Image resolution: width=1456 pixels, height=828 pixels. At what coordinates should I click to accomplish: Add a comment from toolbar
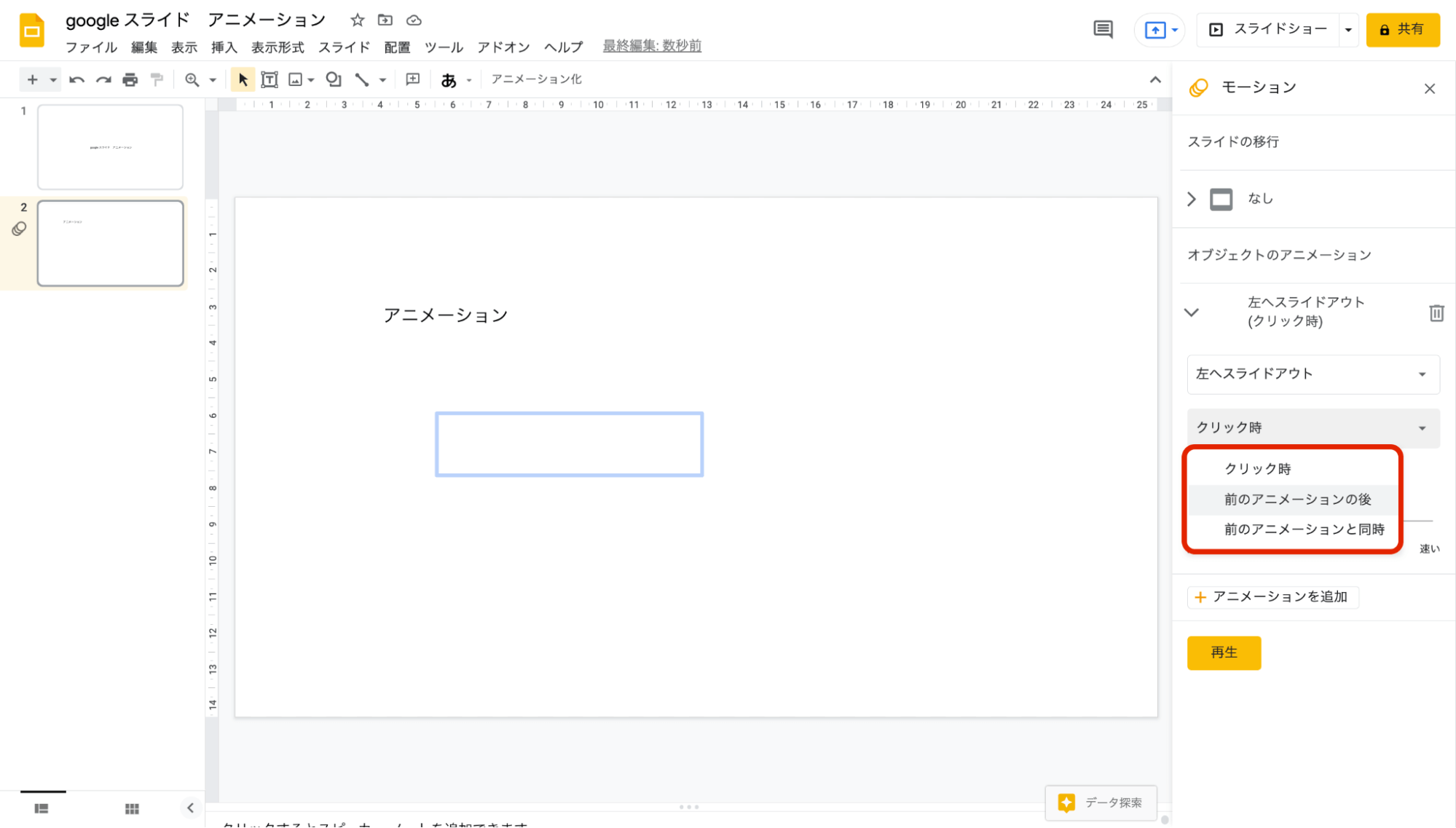[412, 79]
